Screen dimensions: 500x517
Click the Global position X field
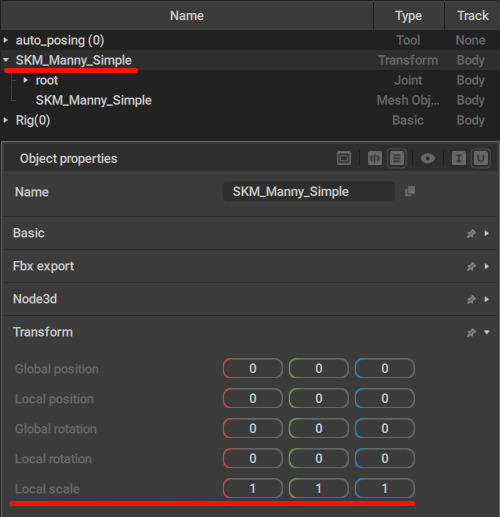253,368
